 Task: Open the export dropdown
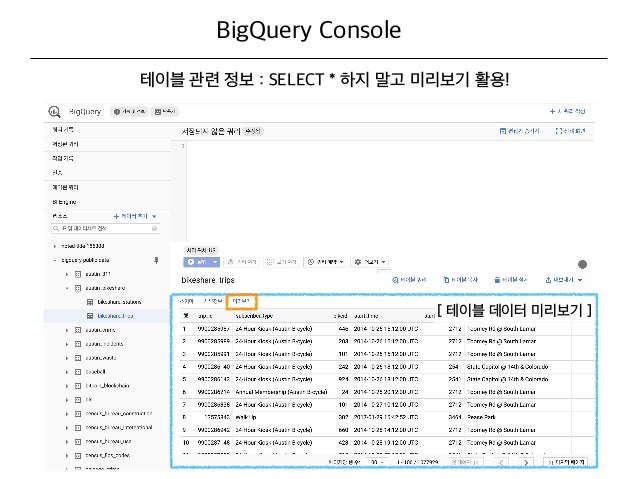tap(564, 280)
